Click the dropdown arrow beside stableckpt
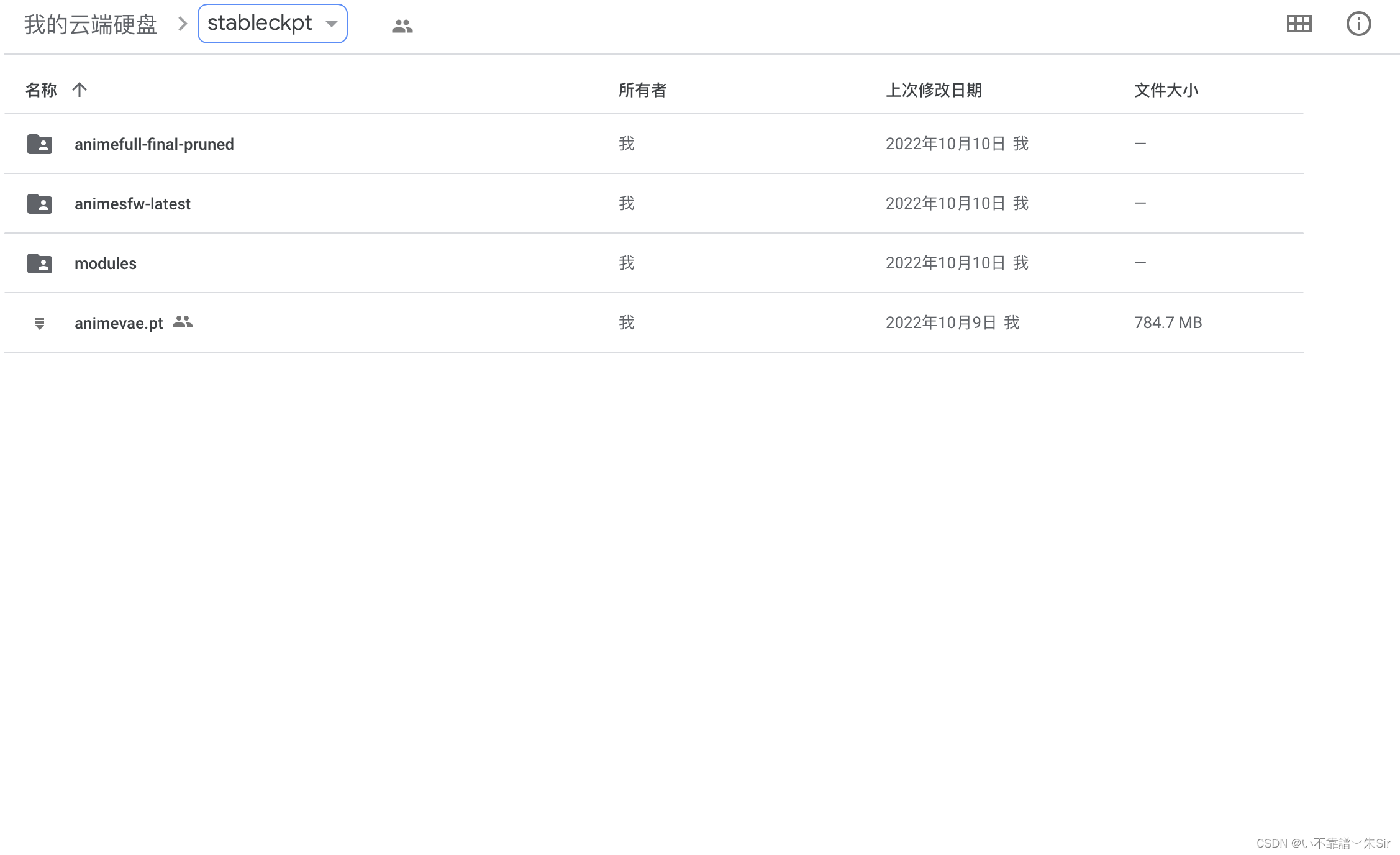 (x=332, y=24)
